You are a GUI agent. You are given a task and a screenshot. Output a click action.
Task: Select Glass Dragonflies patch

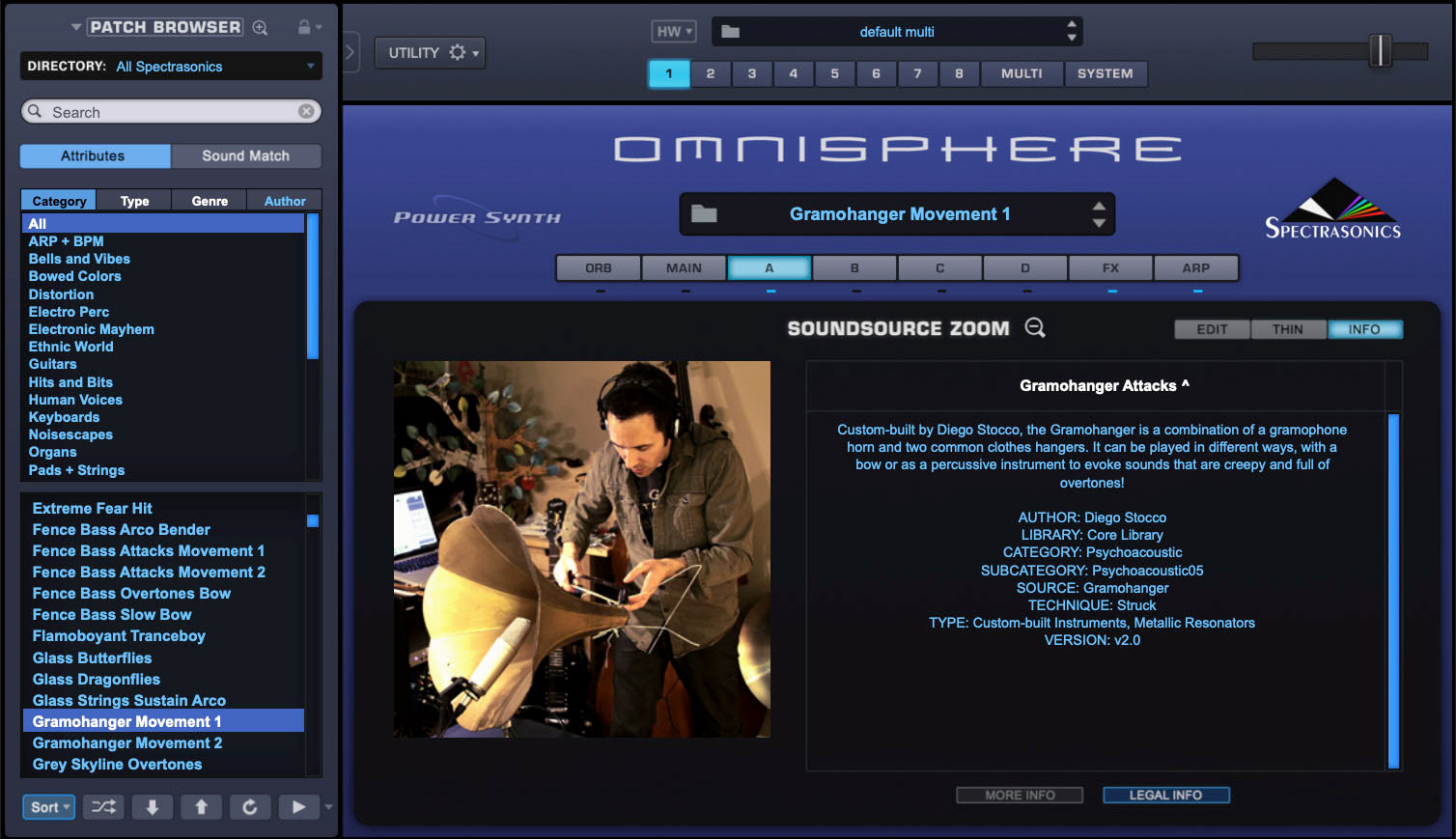coord(97,679)
